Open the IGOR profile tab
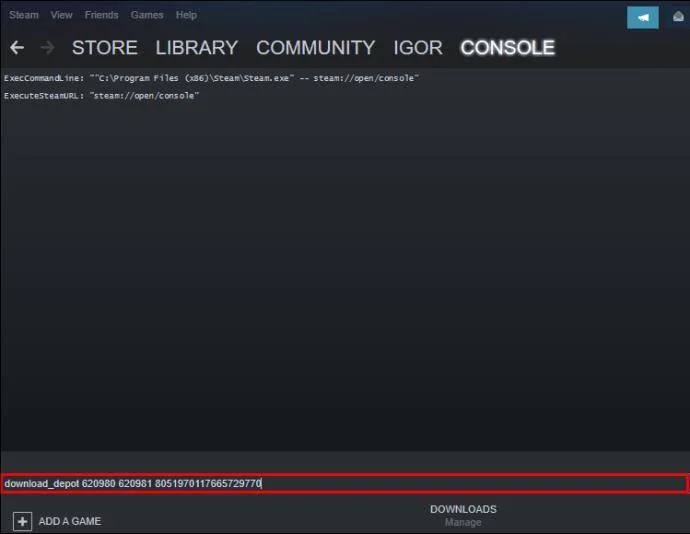 click(418, 48)
